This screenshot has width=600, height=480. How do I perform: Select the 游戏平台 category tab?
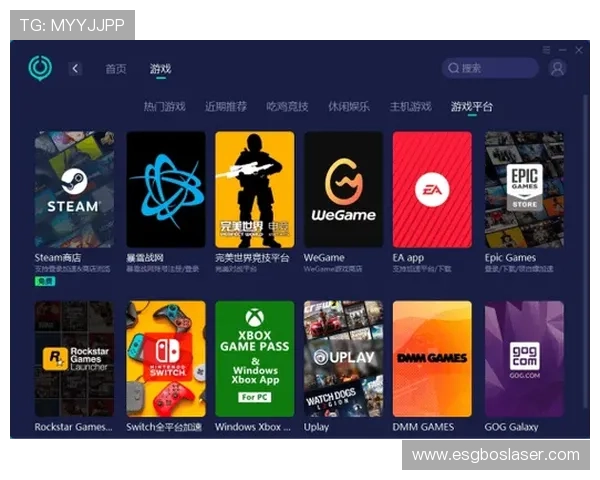coord(472,106)
